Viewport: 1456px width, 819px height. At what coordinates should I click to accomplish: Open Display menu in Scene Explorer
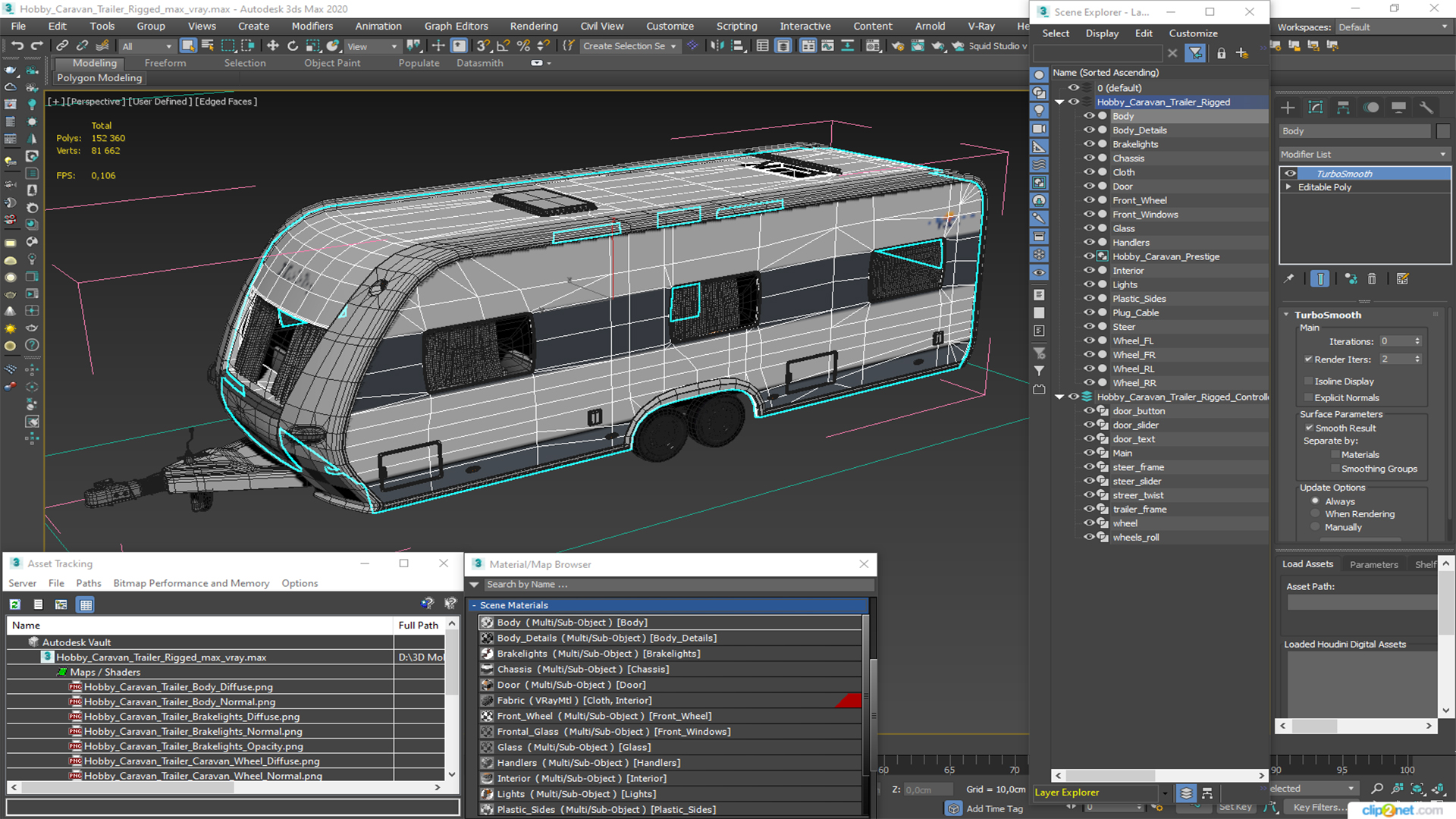point(1102,33)
